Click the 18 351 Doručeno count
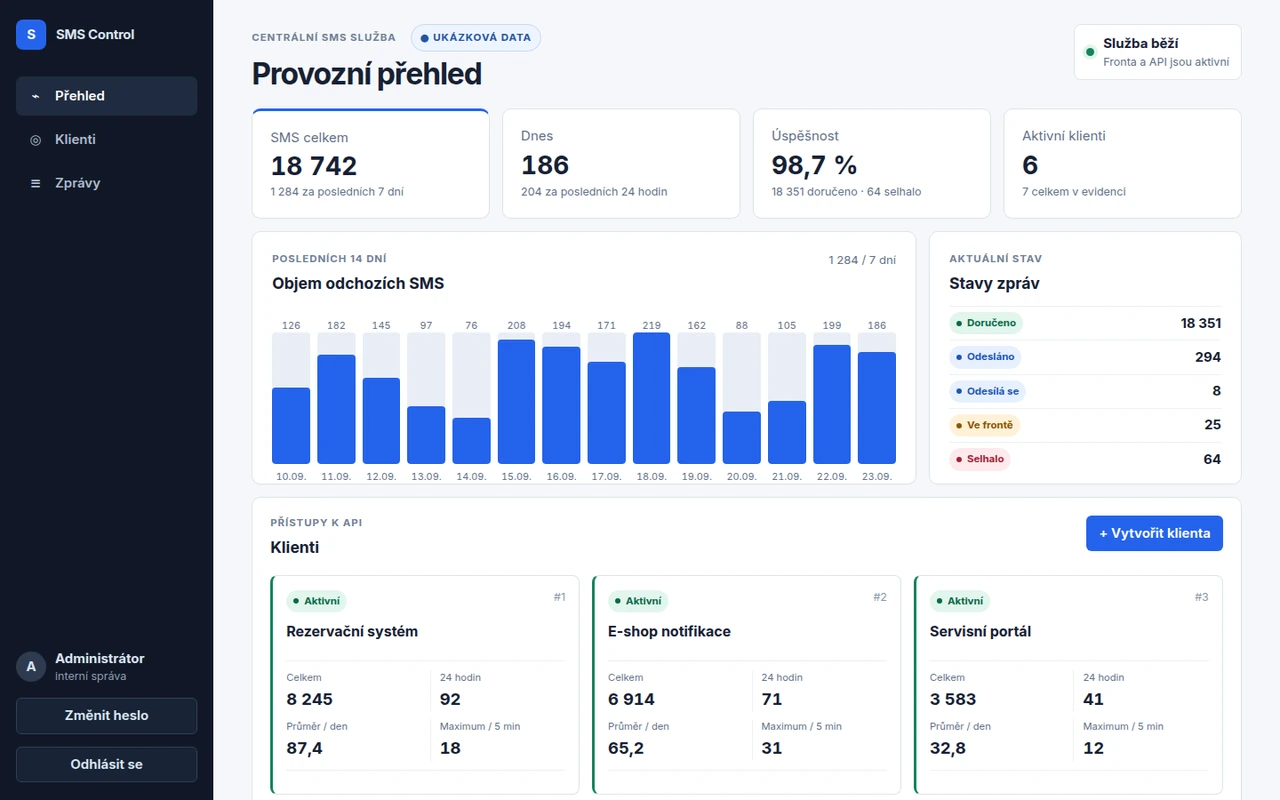This screenshot has width=1280, height=800. [1200, 323]
